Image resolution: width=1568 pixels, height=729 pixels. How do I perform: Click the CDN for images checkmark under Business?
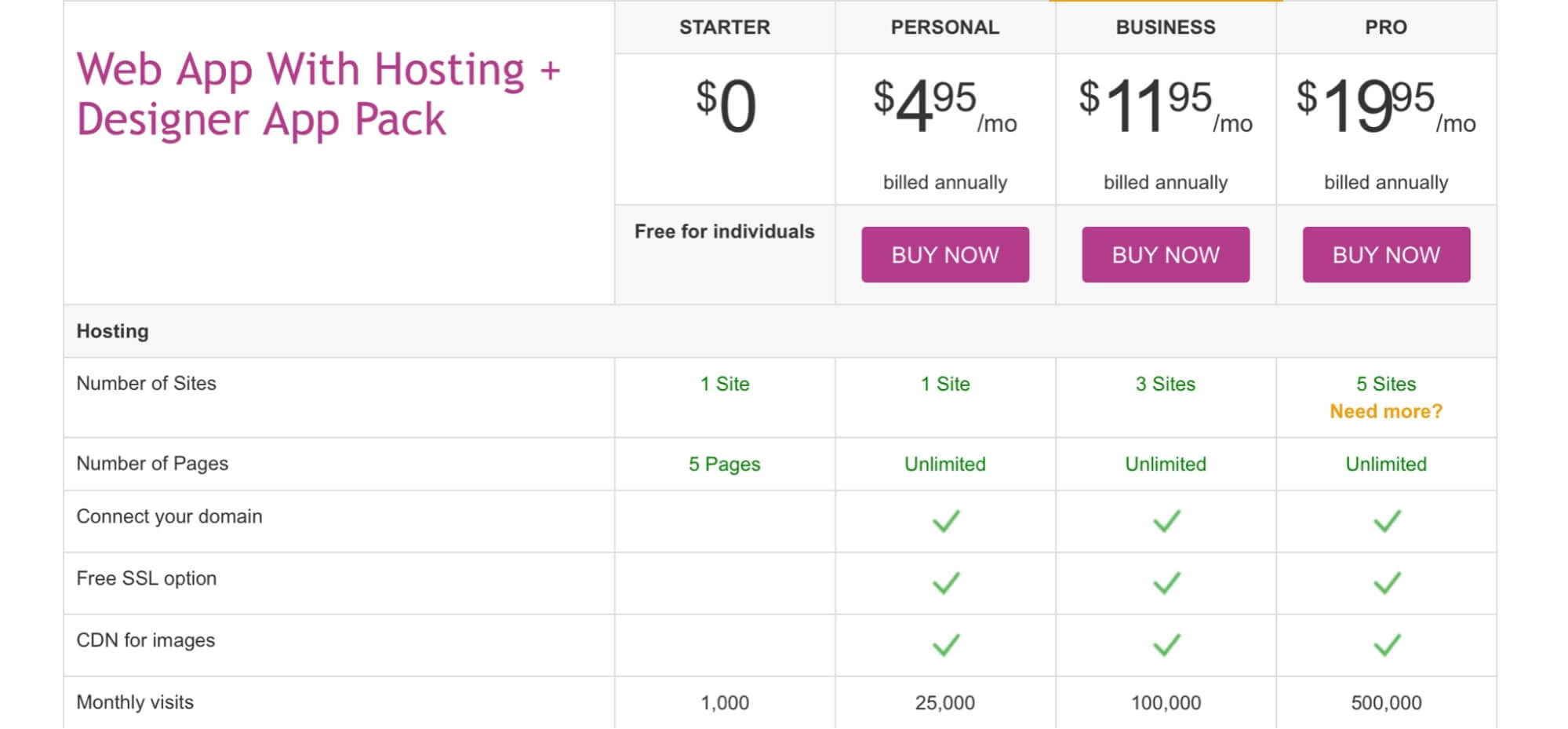[x=1166, y=645]
